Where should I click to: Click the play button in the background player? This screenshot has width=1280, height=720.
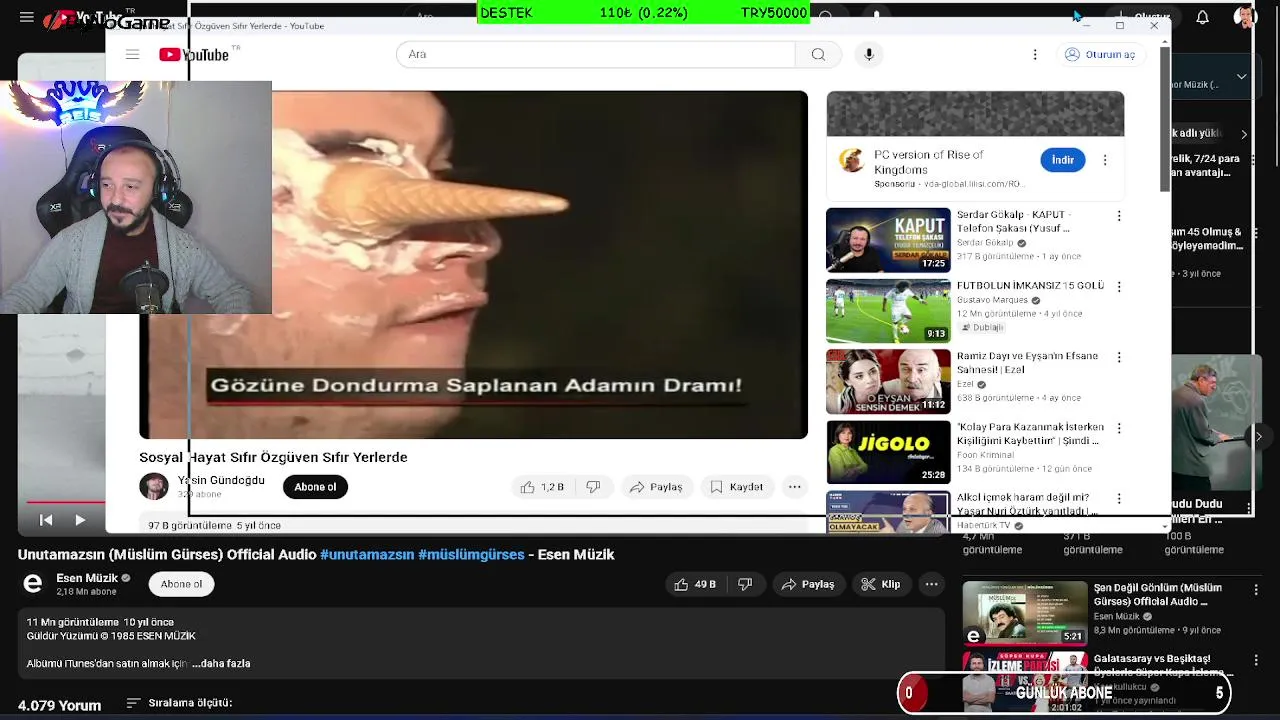(x=80, y=520)
